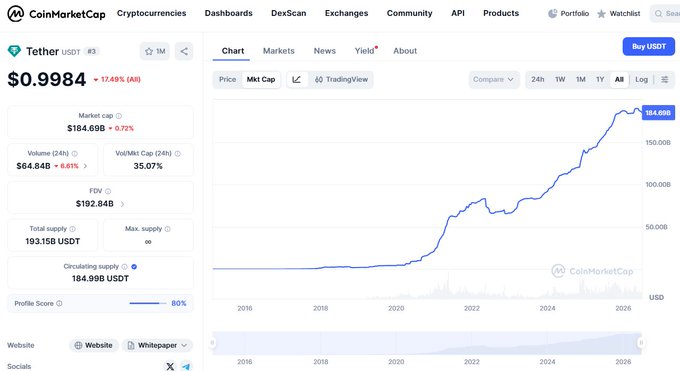This screenshot has height=371, width=680.
Task: Click the Tether USDT coin icon
Action: [14, 51]
